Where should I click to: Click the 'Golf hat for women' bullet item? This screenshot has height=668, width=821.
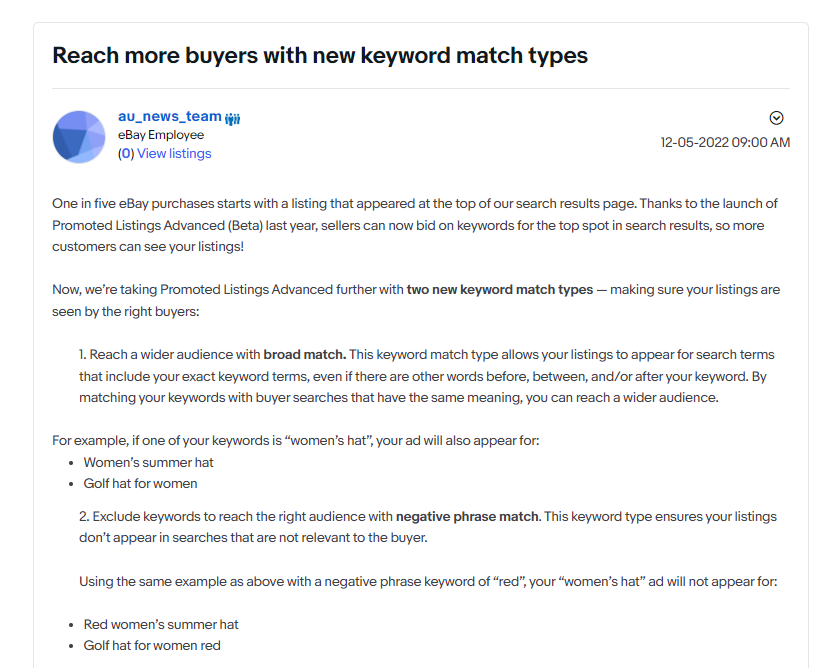click(140, 483)
